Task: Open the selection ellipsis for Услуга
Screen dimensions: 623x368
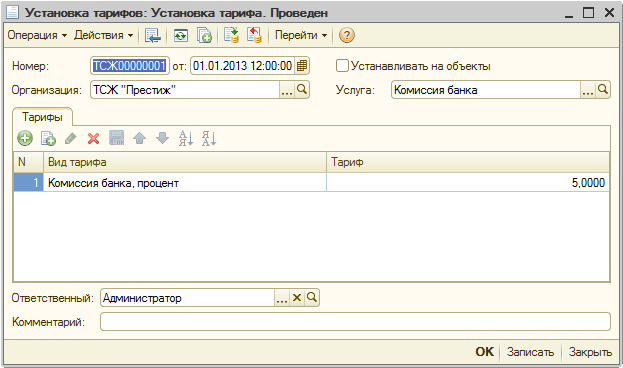Action: 588,90
